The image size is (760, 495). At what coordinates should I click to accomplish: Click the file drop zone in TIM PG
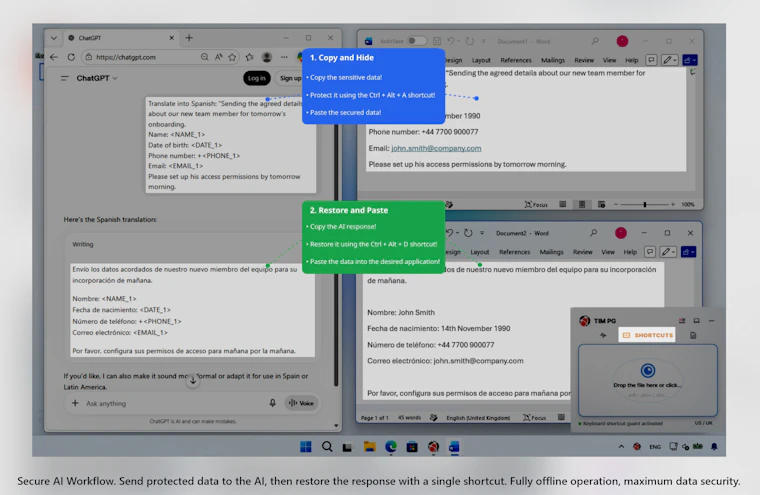point(648,381)
